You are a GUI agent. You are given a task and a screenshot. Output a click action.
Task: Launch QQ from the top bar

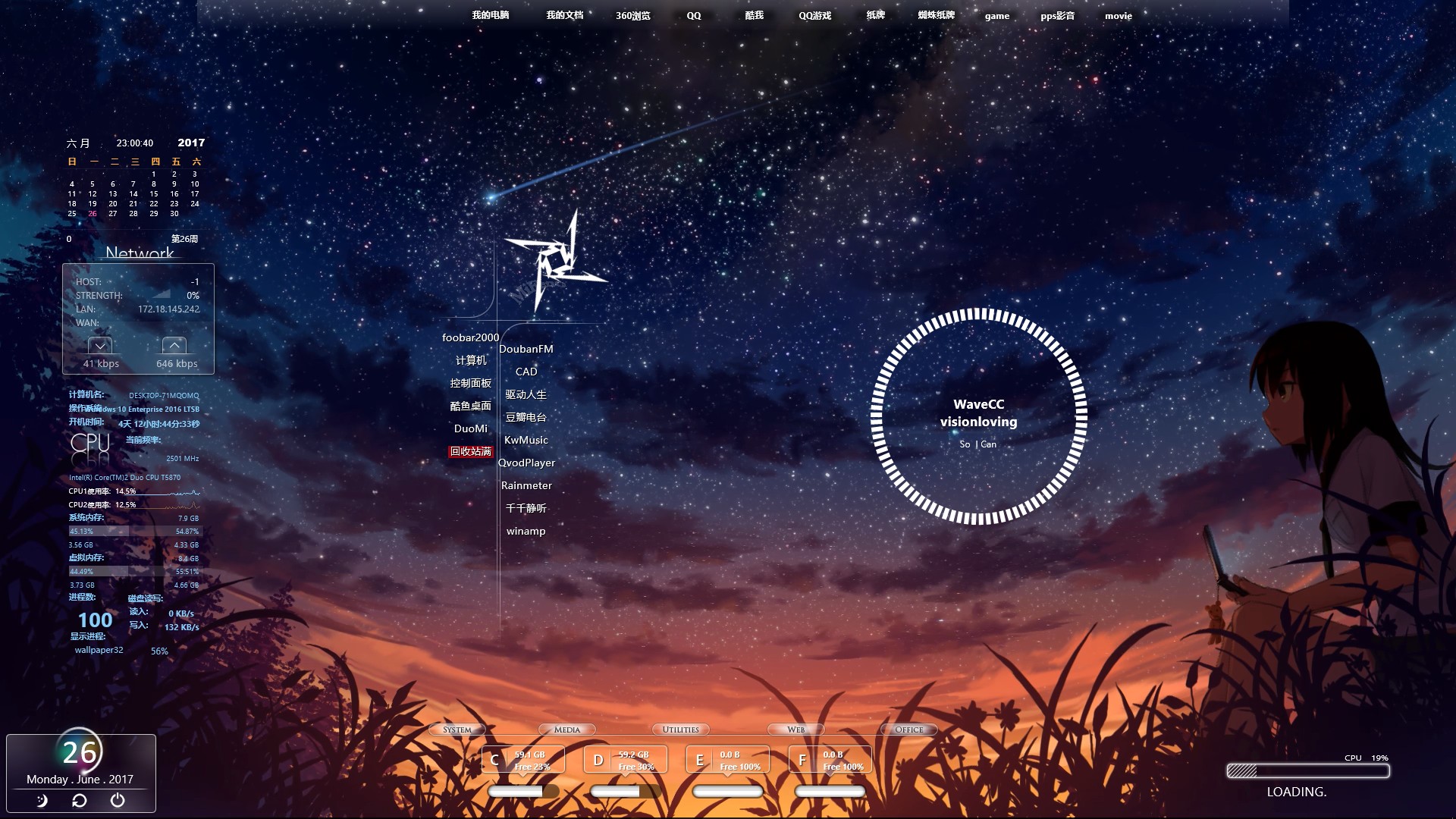(694, 15)
